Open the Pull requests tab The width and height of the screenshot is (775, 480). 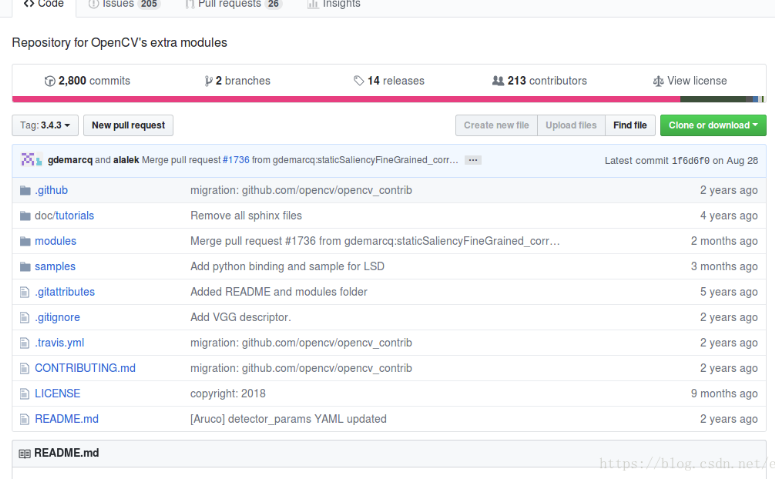pyautogui.click(x=233, y=4)
